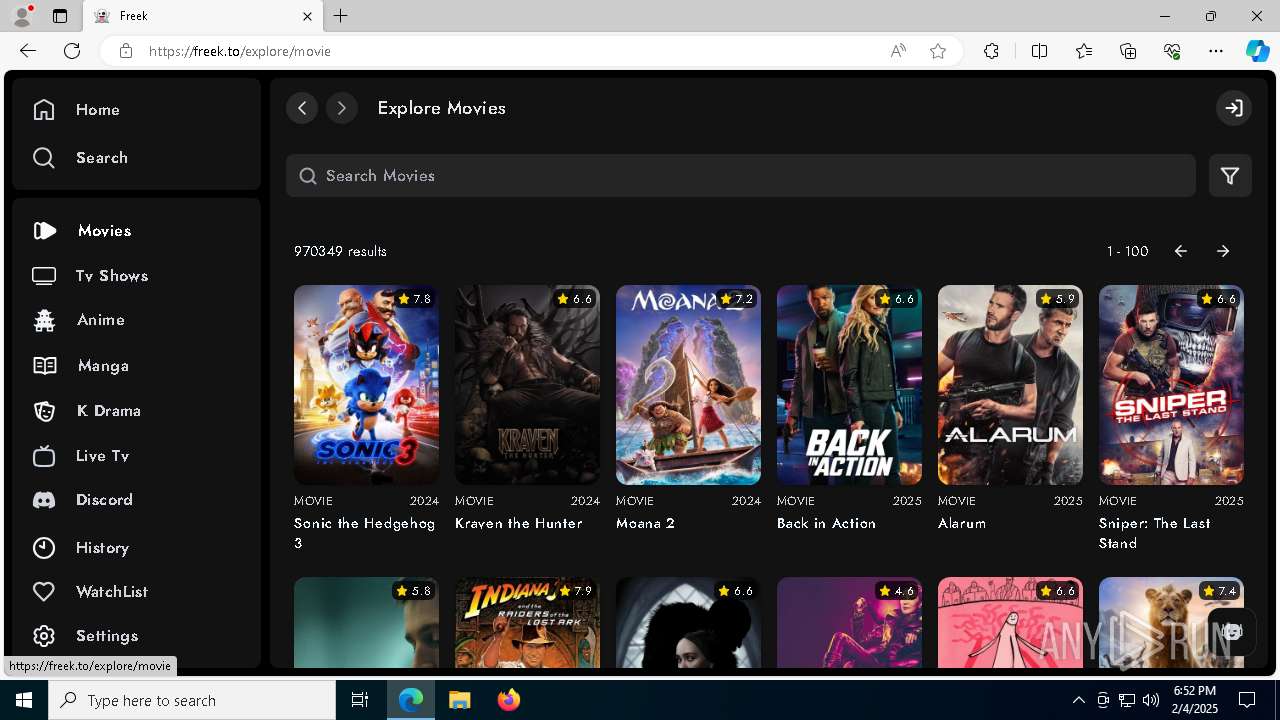Go to next results page arrow
Viewport: 1280px width, 720px height.
tap(1223, 251)
